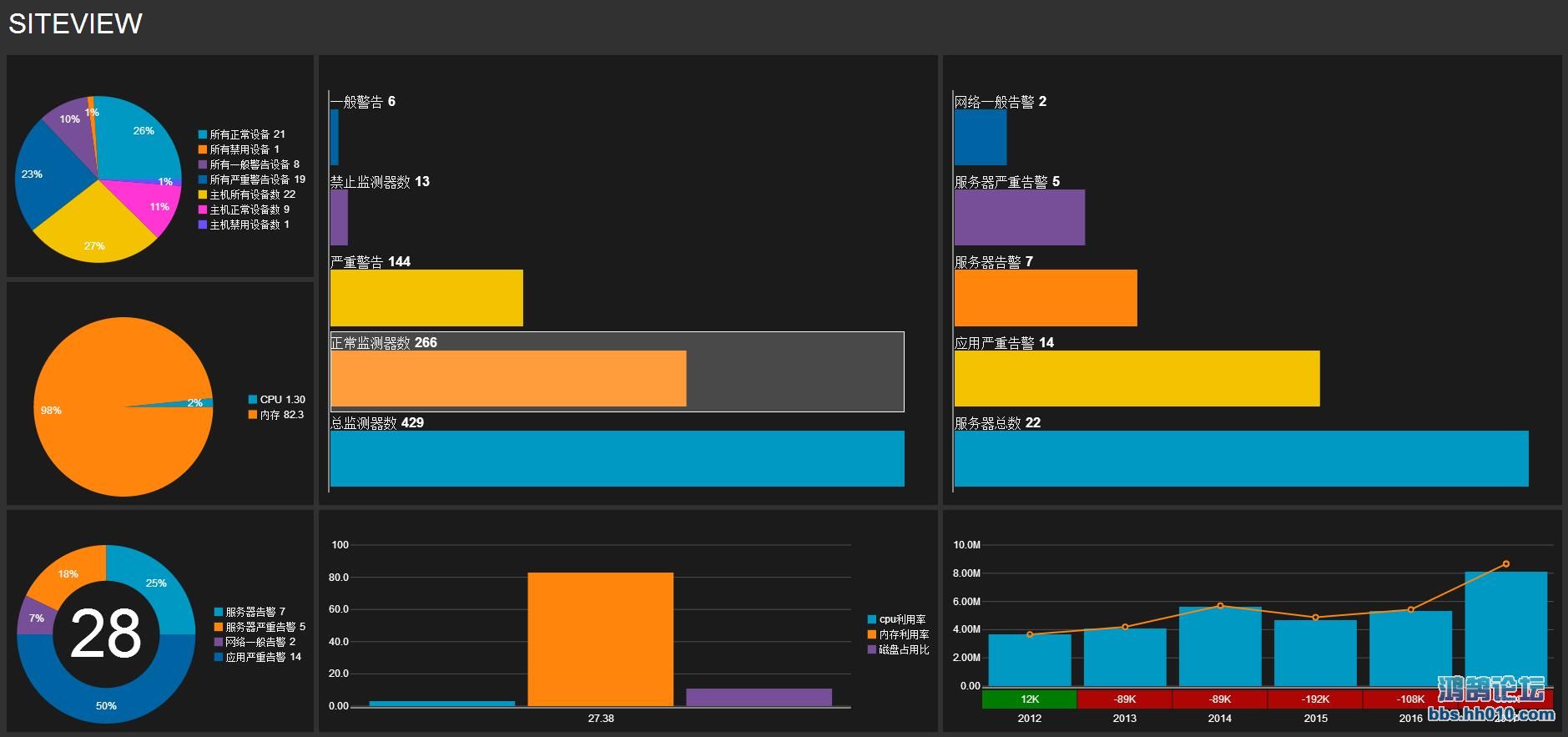Click the purple 服务器严重告警 5 bar

[1020, 217]
